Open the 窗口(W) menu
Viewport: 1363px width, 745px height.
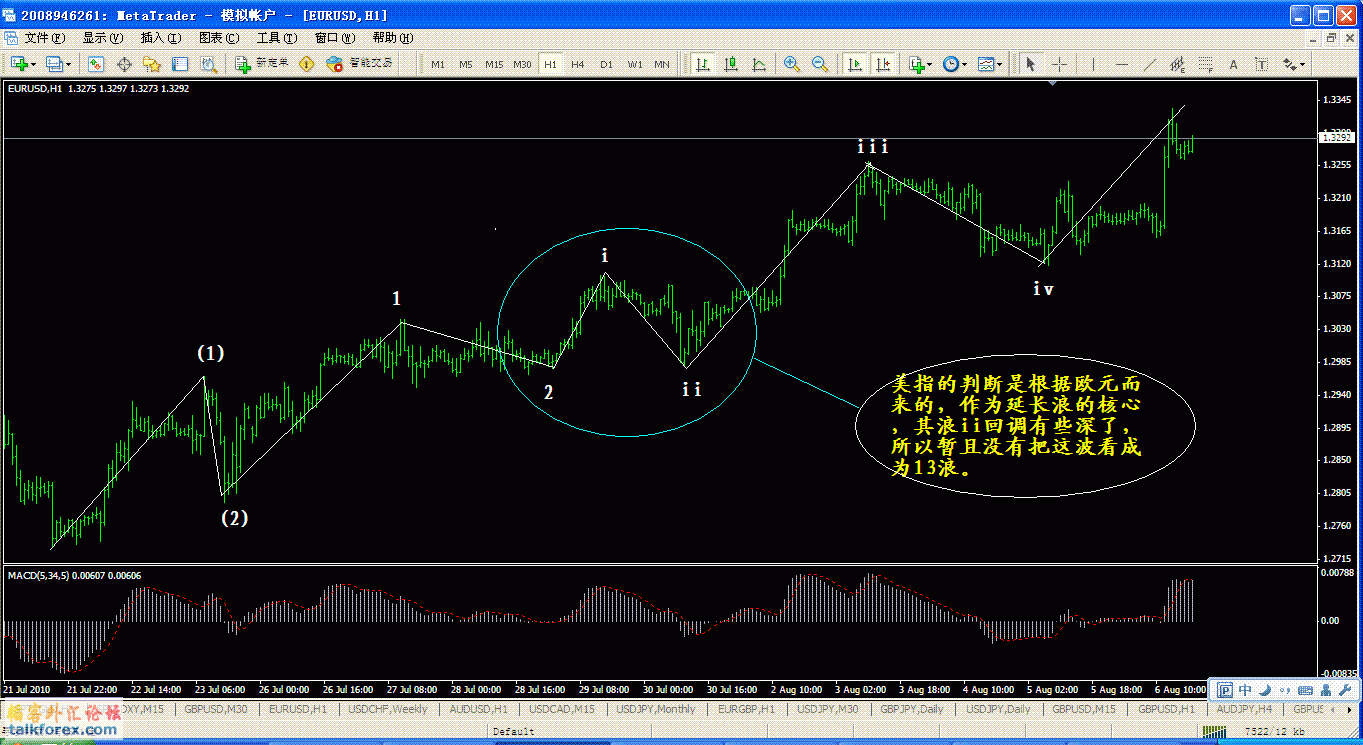coord(335,38)
